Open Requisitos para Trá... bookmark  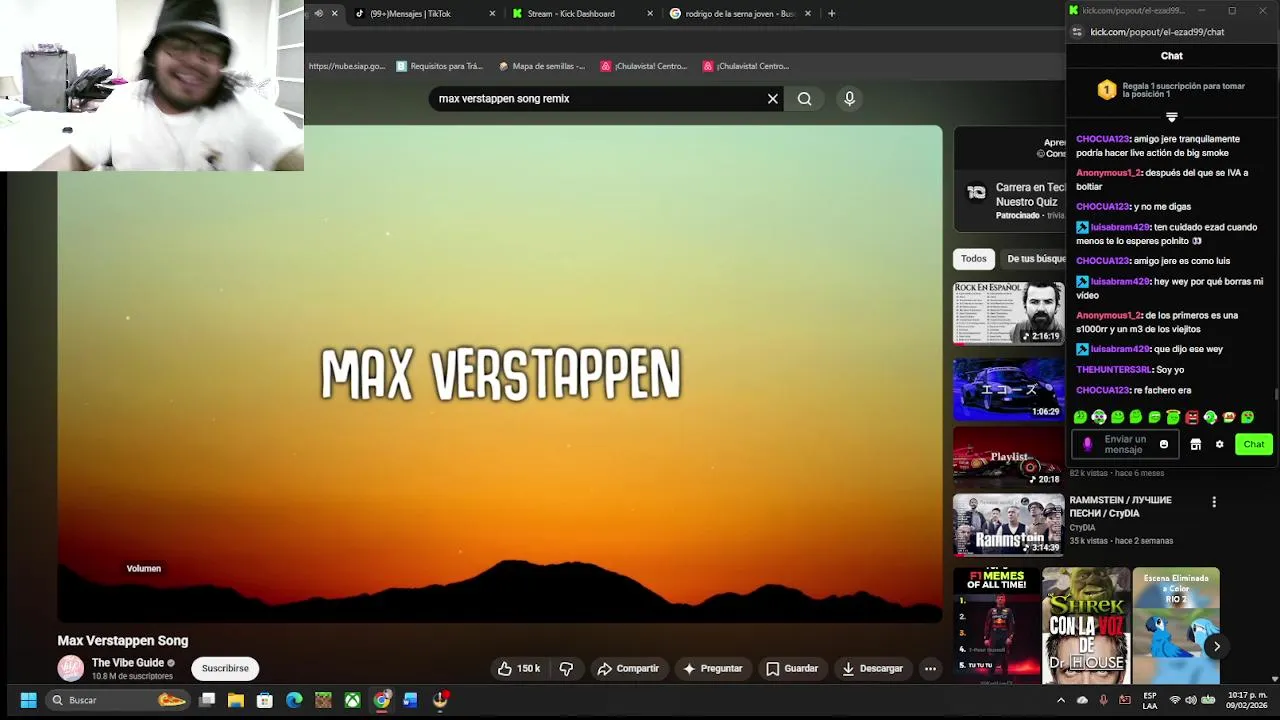point(439,66)
